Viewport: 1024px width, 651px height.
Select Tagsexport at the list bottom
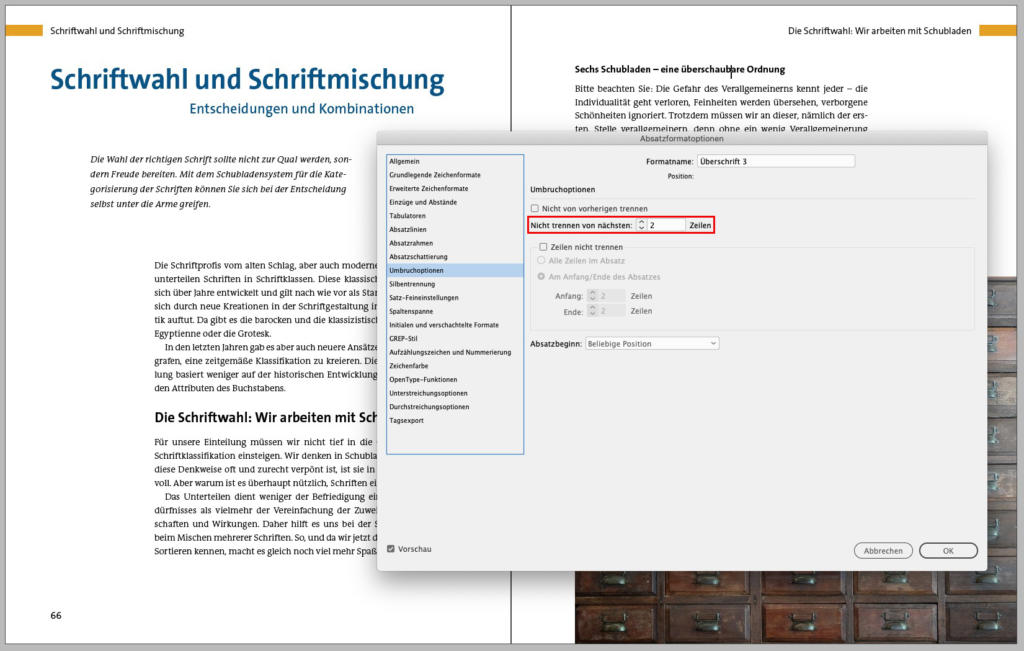407,420
